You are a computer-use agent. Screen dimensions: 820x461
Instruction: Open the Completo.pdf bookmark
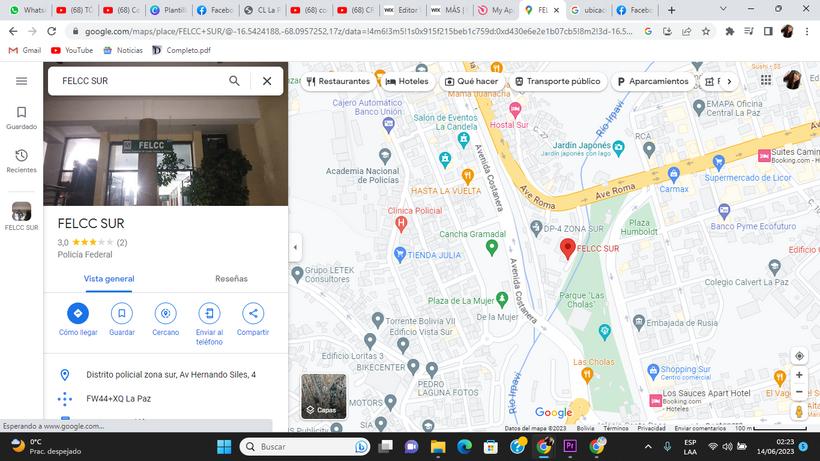(181, 50)
